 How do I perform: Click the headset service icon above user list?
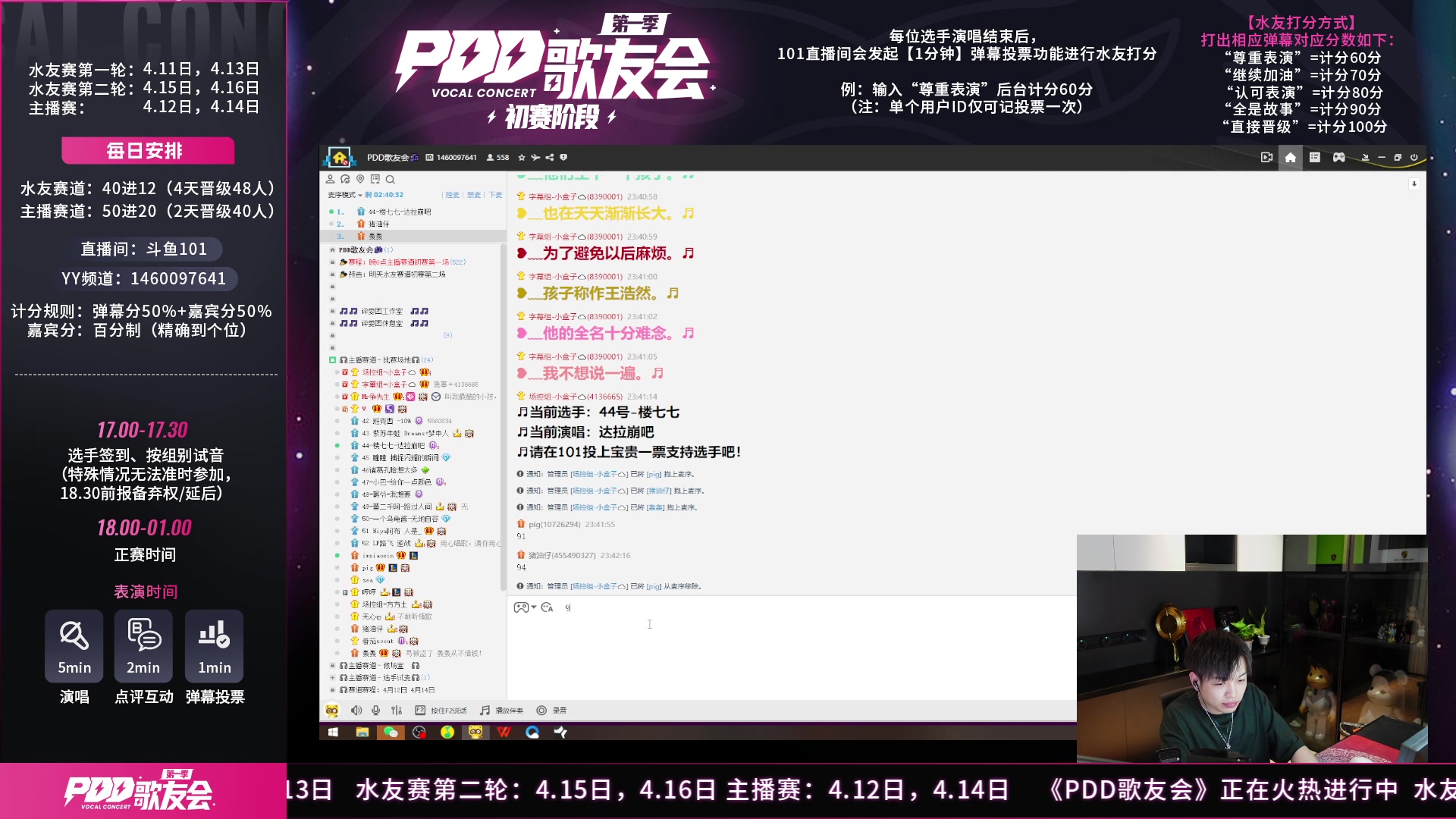click(345, 180)
